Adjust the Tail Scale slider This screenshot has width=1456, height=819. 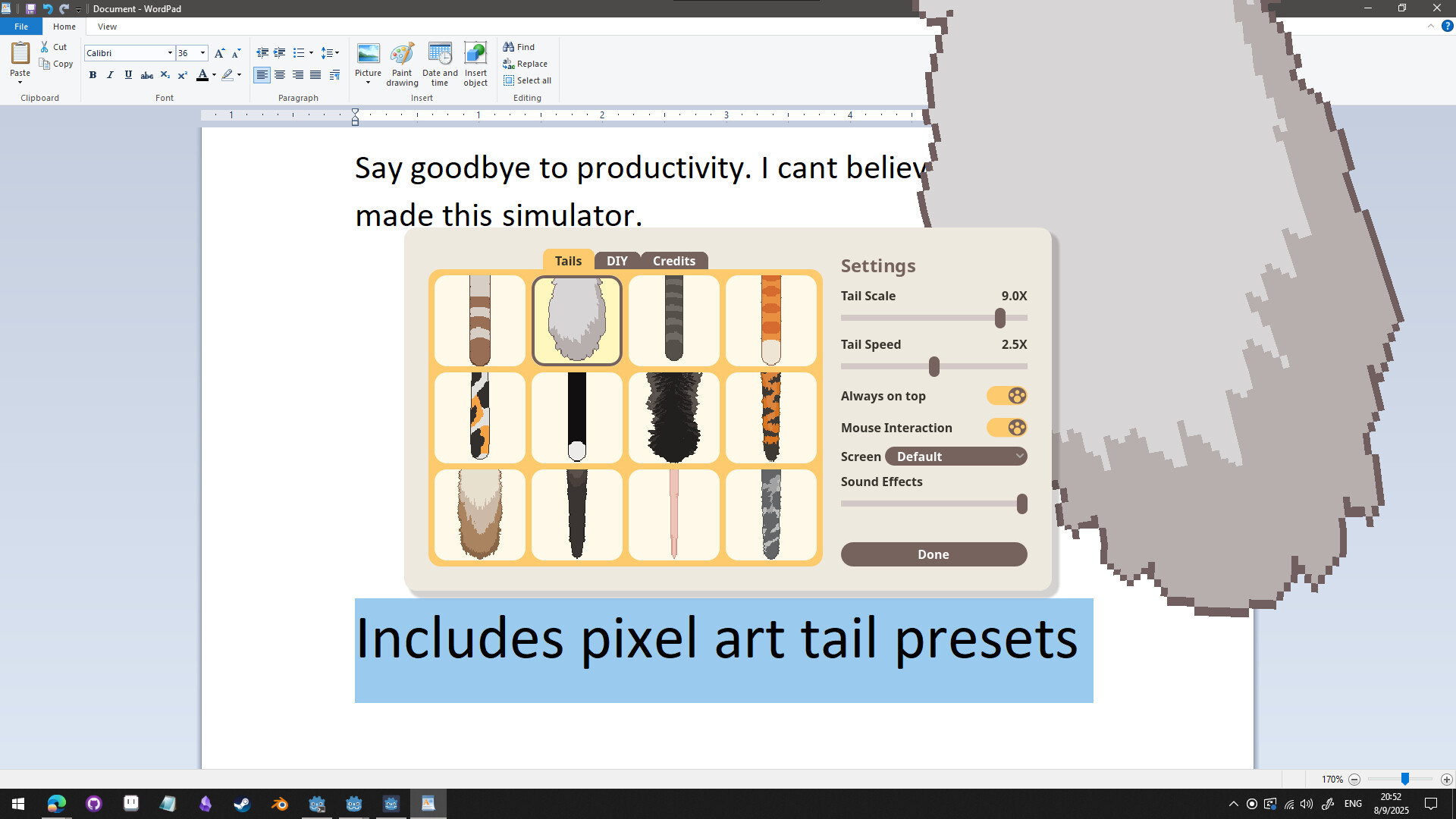tap(999, 318)
